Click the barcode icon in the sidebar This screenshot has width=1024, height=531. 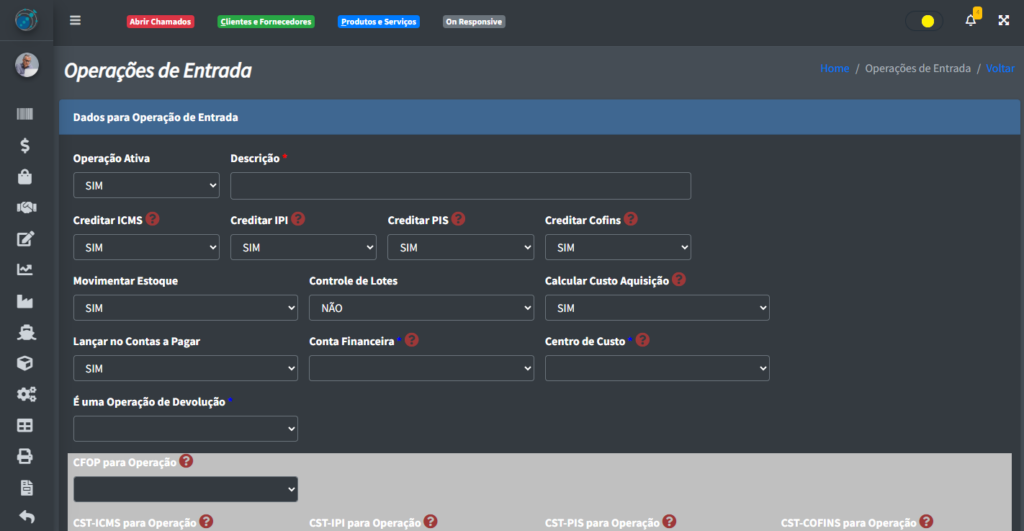tap(26, 115)
